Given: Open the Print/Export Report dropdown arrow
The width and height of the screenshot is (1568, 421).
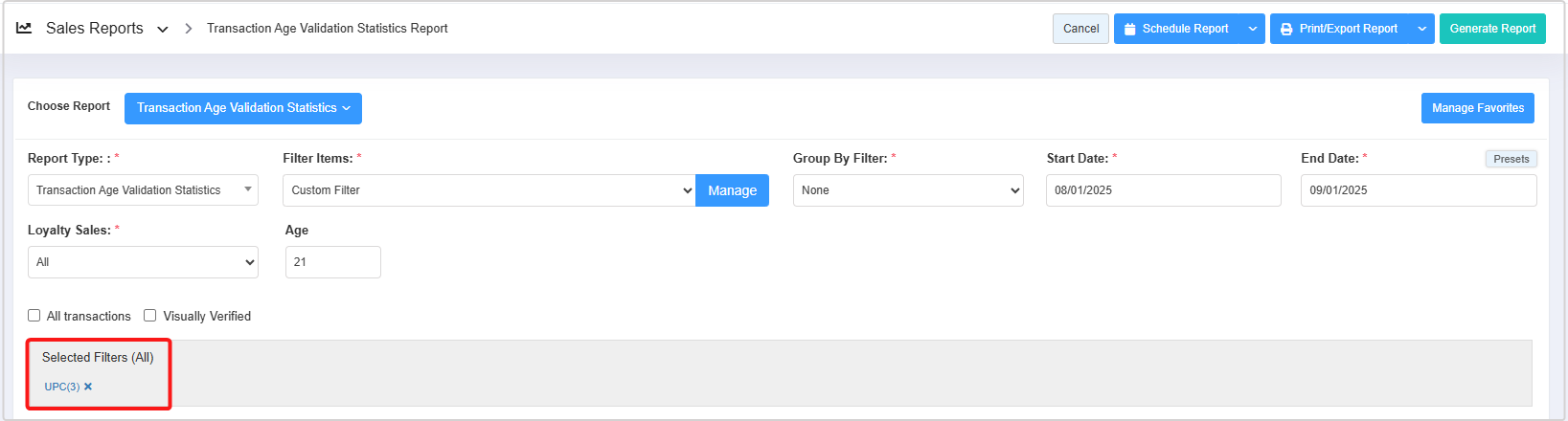Looking at the screenshot, I should 1421,29.
